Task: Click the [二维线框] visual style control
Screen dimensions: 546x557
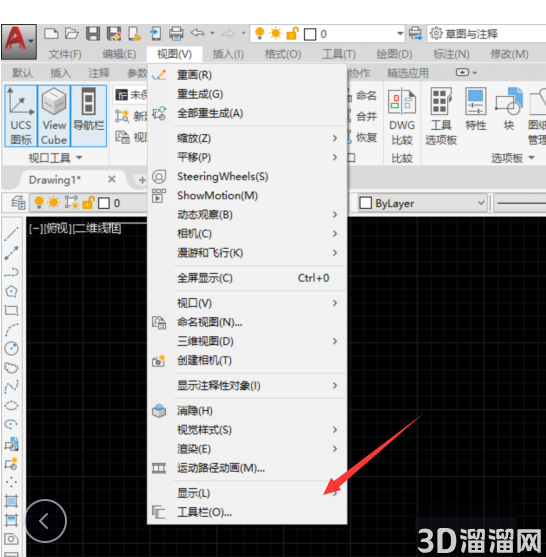Action: coord(97,228)
